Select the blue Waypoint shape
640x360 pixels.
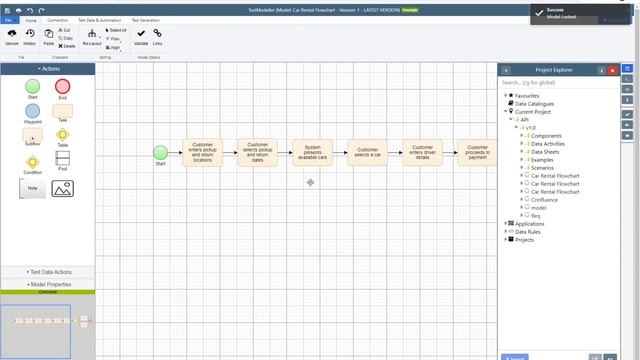(x=33, y=111)
